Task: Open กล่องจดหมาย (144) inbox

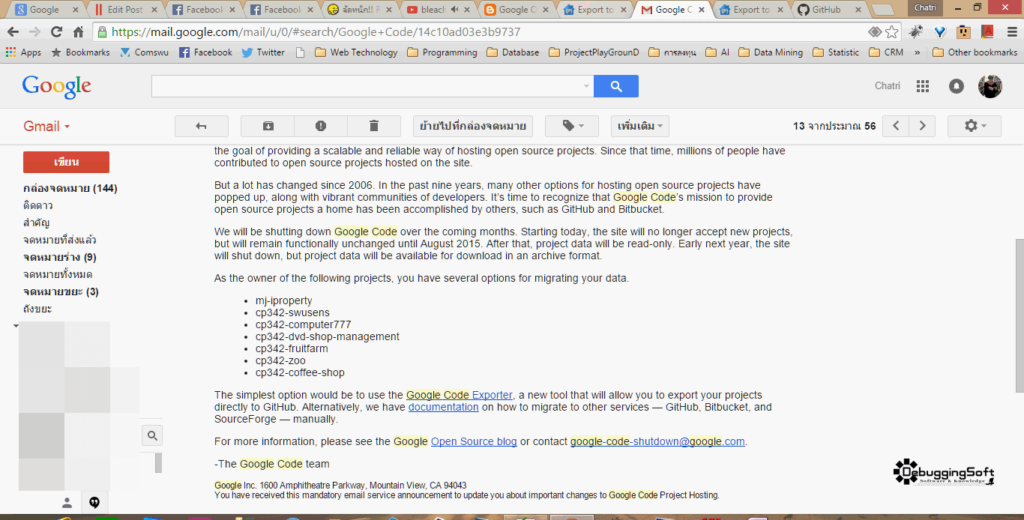Action: tap(70, 188)
